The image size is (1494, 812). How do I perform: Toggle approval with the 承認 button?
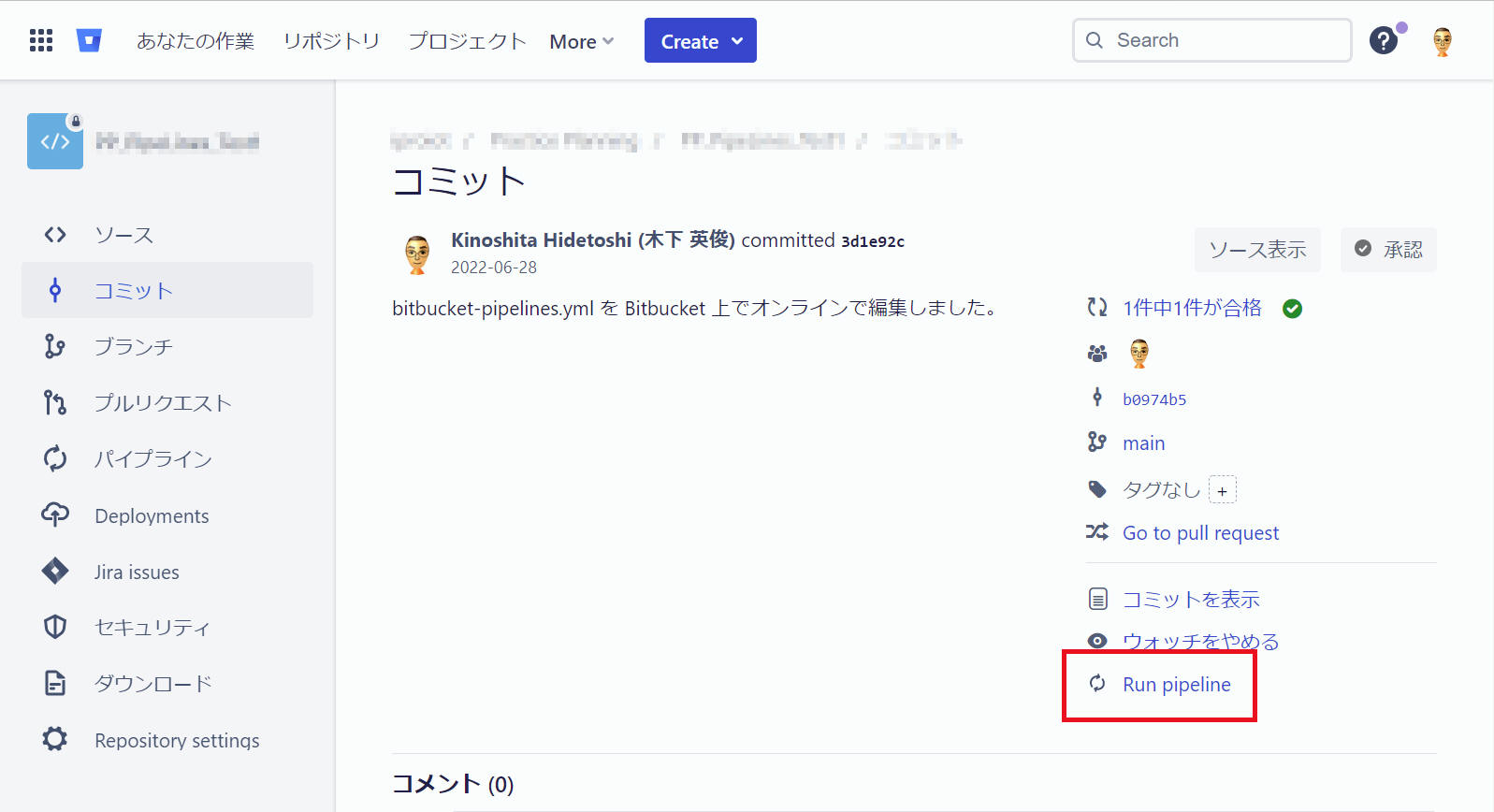1388,250
